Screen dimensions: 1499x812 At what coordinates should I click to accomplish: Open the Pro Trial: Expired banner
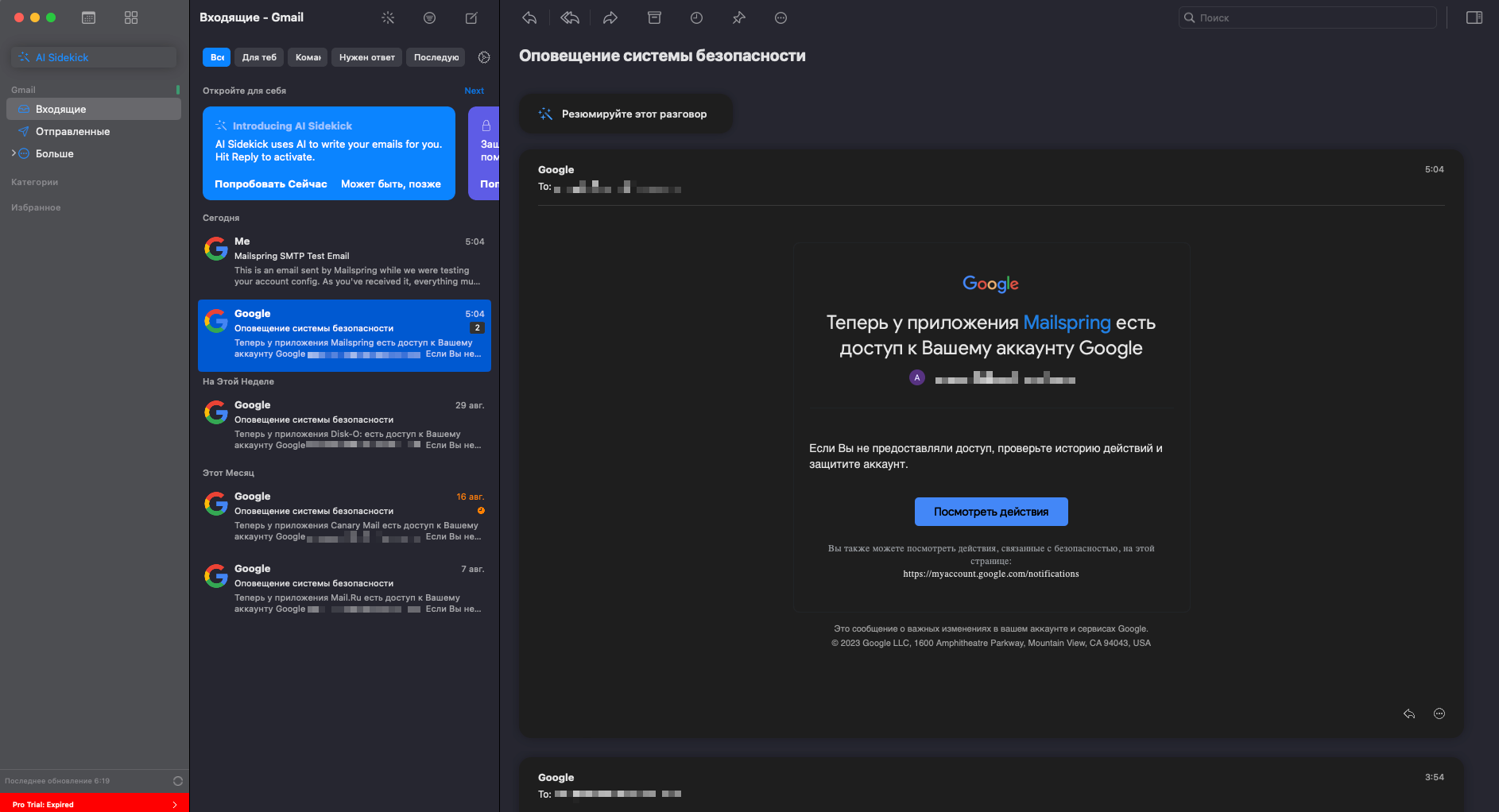pos(95,804)
